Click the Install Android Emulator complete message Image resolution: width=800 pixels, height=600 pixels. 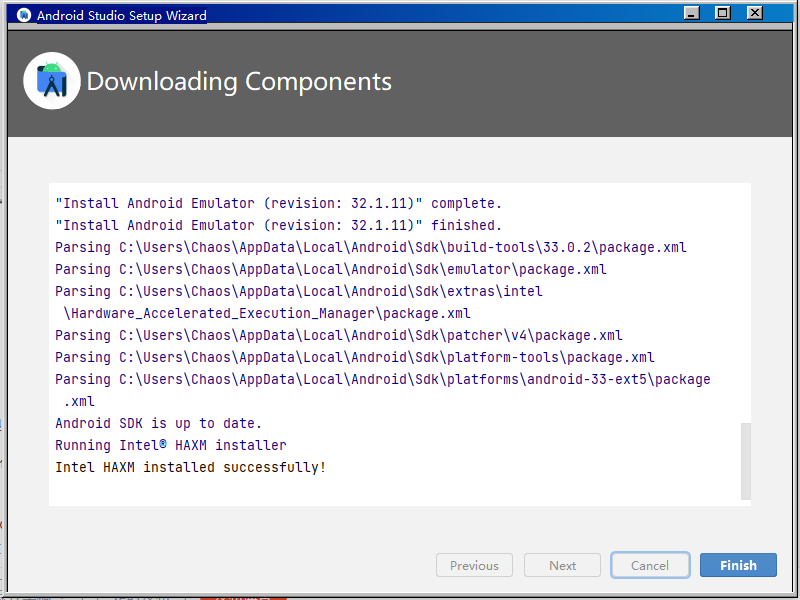pos(278,203)
